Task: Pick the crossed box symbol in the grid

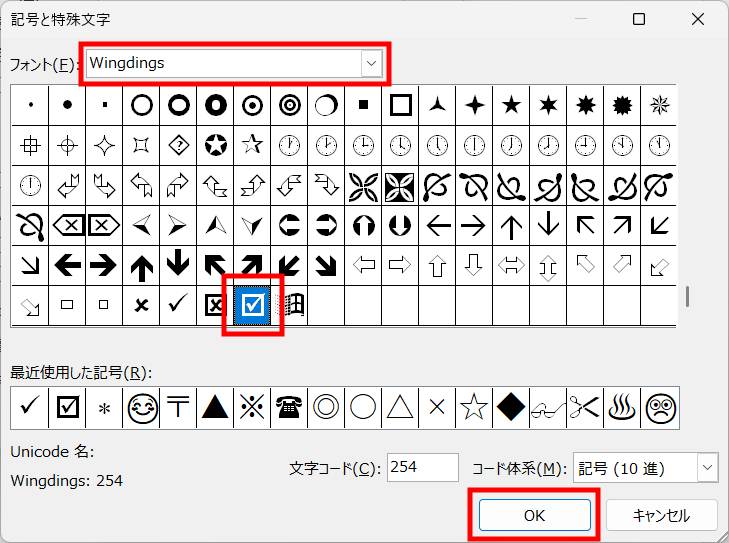Action: pyautogui.click(x=215, y=305)
